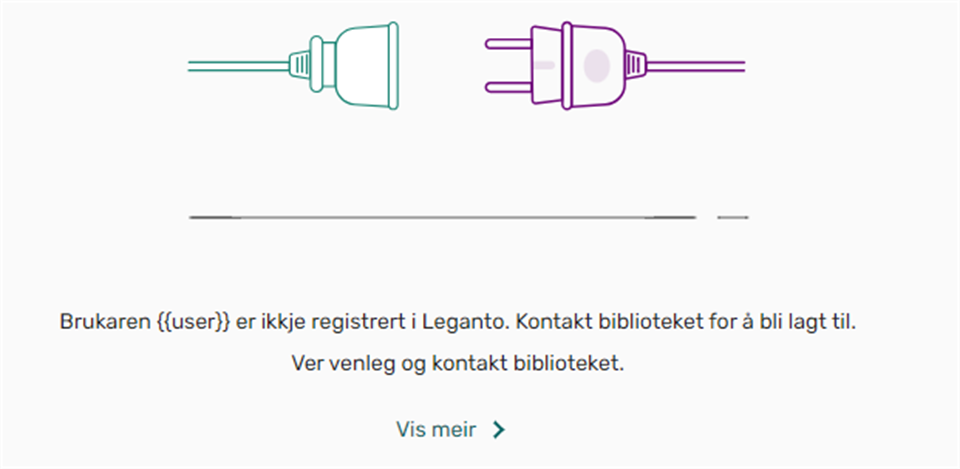Viewport: 960px width, 469px height.
Task: Click the "Brukaren" word starting the error message
Action: 103,324
